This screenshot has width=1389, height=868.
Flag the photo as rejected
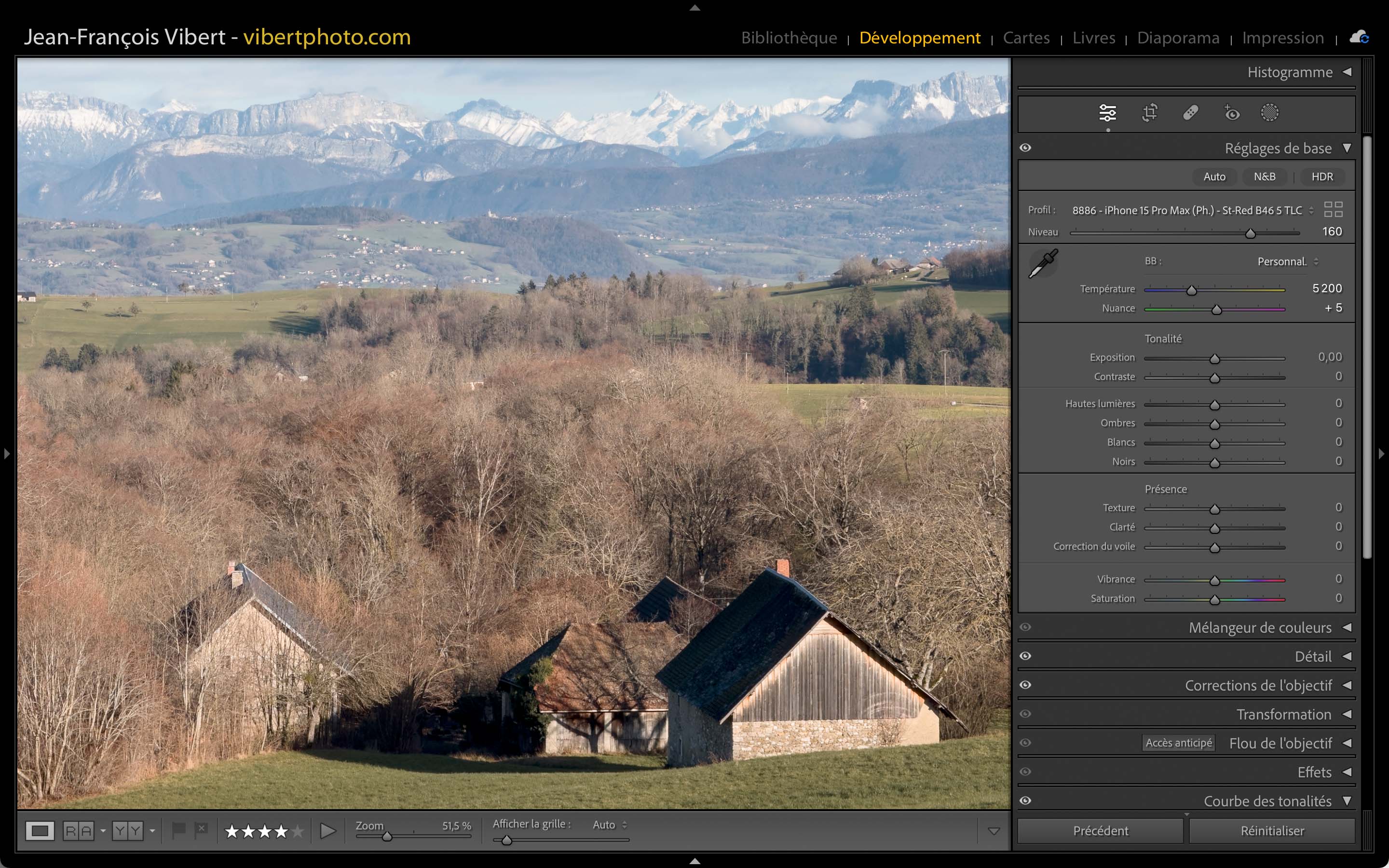tap(201, 829)
